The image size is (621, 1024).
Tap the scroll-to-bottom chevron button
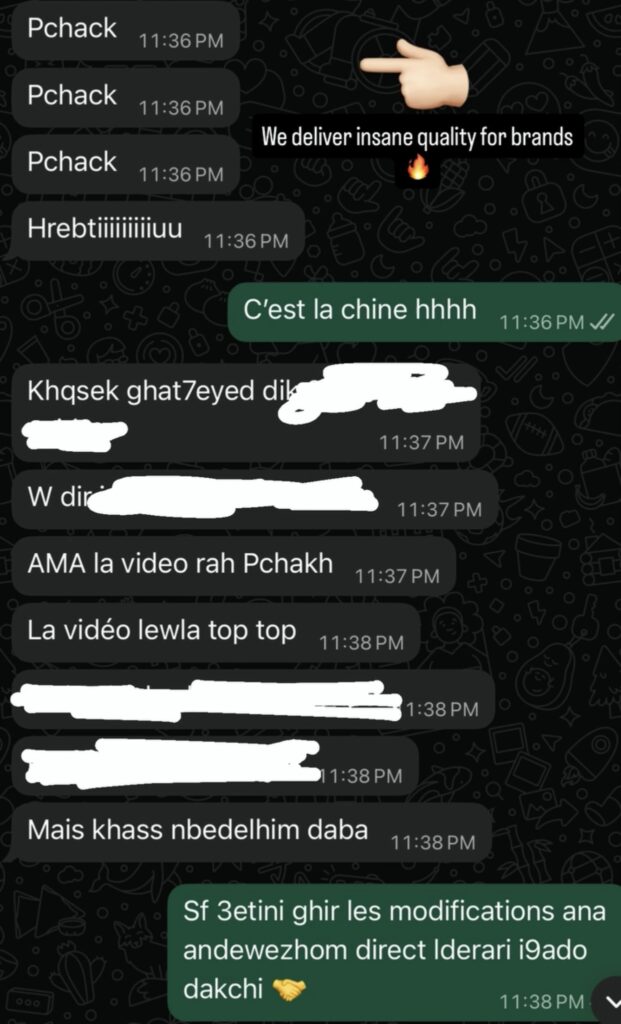pos(607,999)
